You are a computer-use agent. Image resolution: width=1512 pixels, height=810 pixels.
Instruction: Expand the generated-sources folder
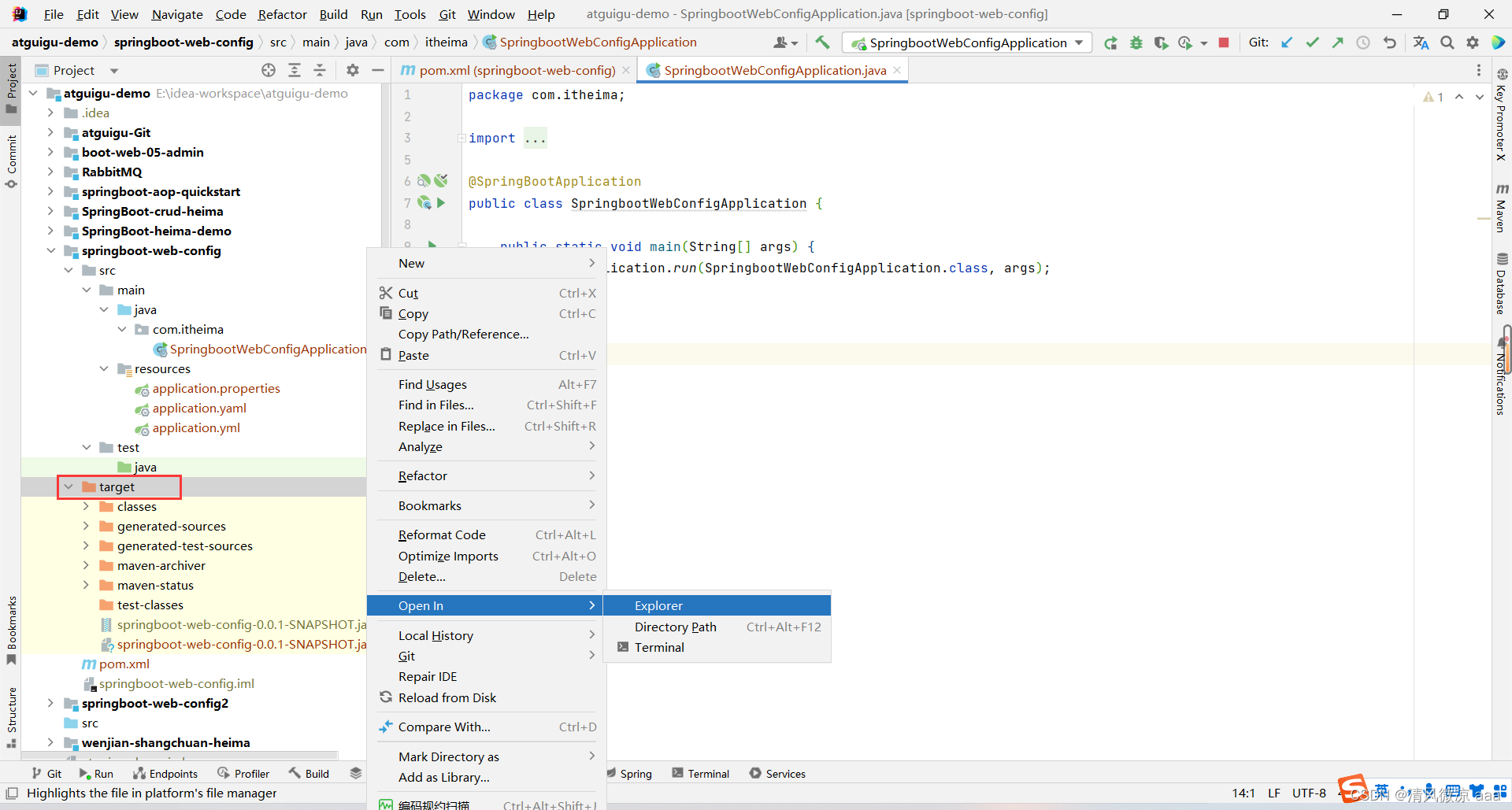87,526
